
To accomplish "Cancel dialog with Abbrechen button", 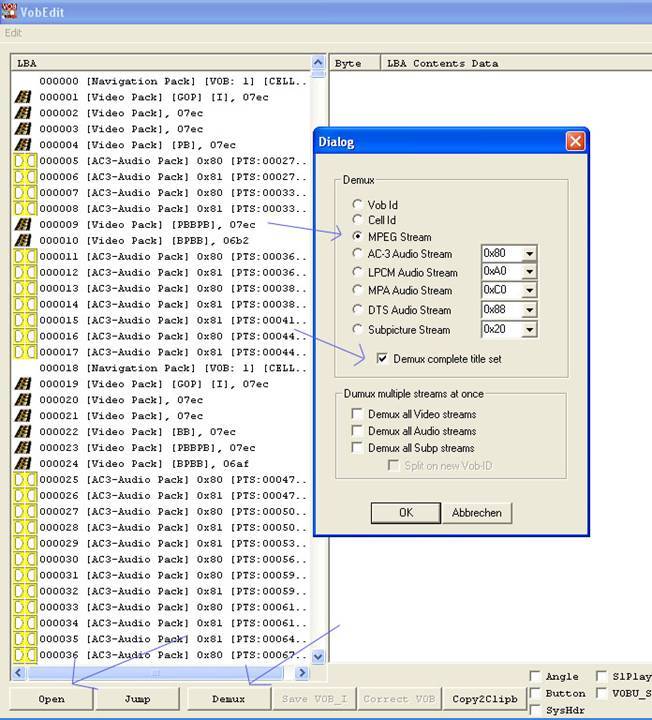I will point(477,512).
